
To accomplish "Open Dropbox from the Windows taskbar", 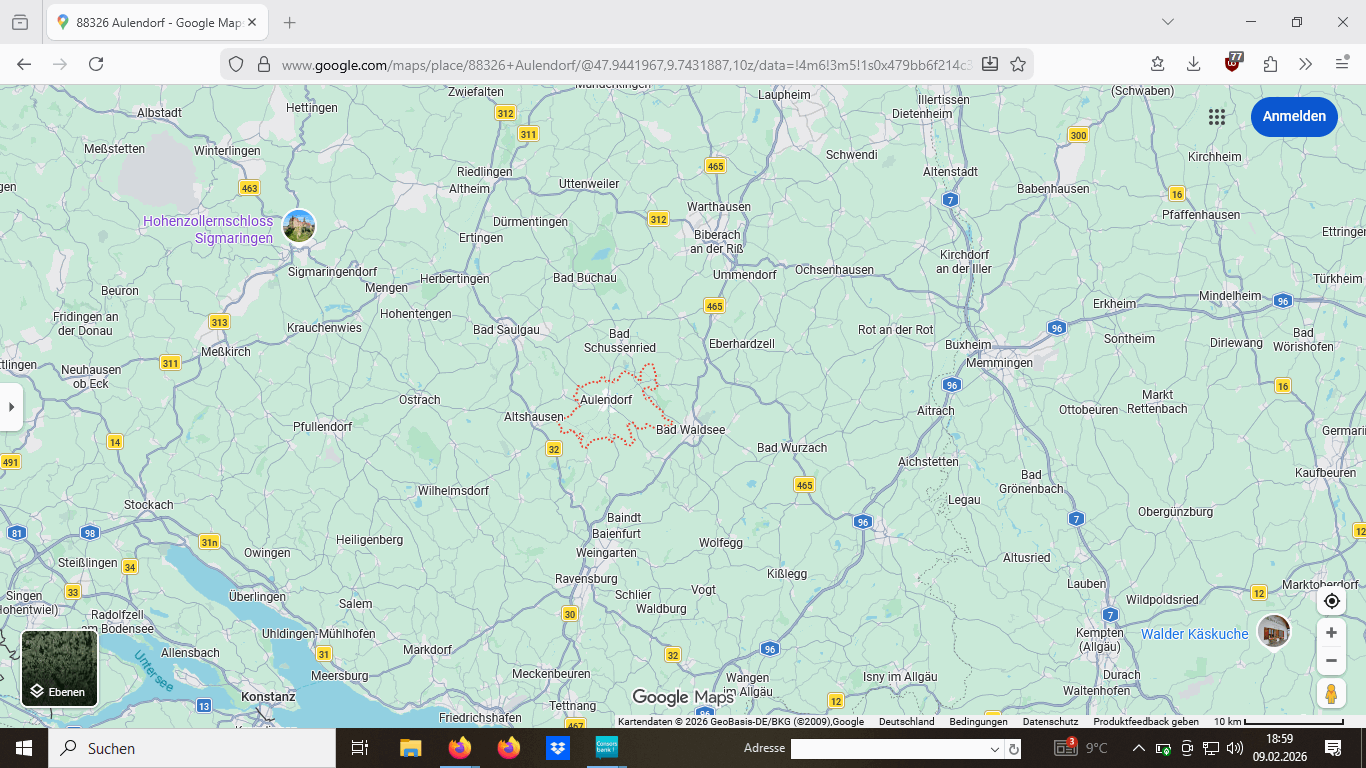I will click(558, 748).
